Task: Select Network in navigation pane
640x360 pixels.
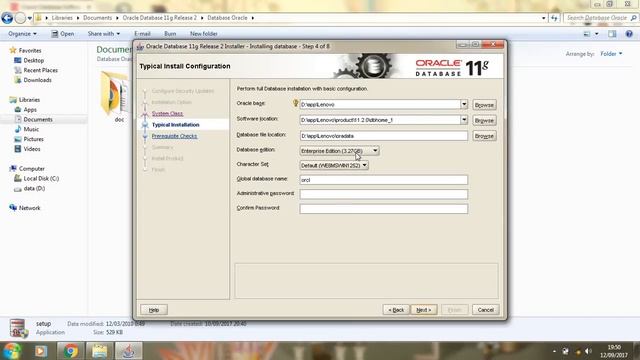Action: tap(29, 208)
